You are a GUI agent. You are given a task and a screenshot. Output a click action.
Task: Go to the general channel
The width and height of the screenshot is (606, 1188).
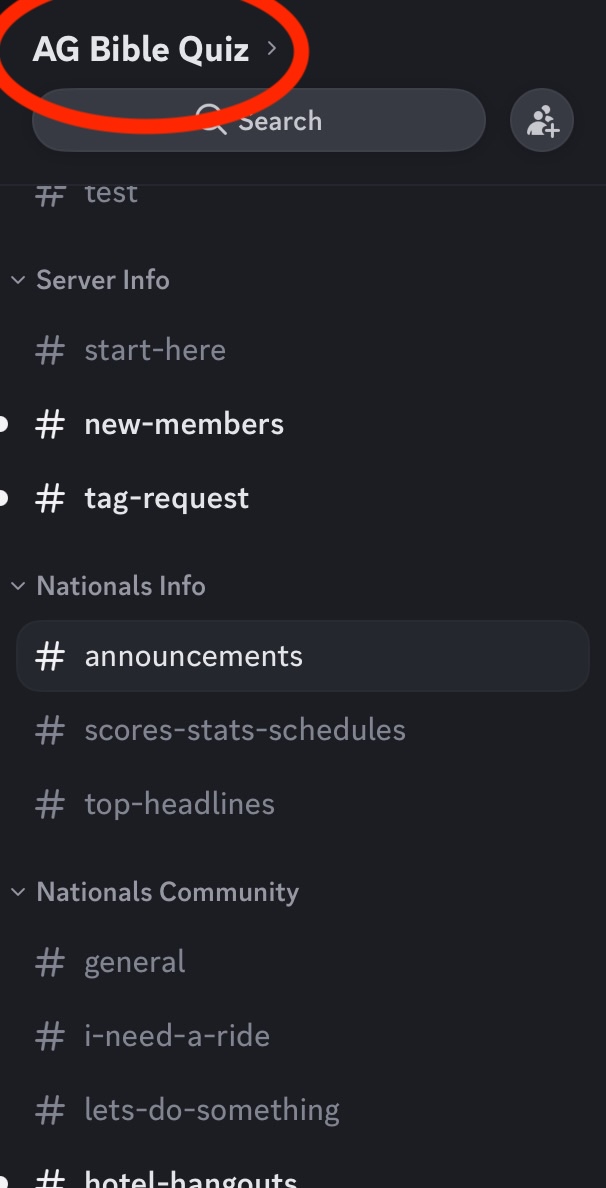pyautogui.click(x=135, y=962)
